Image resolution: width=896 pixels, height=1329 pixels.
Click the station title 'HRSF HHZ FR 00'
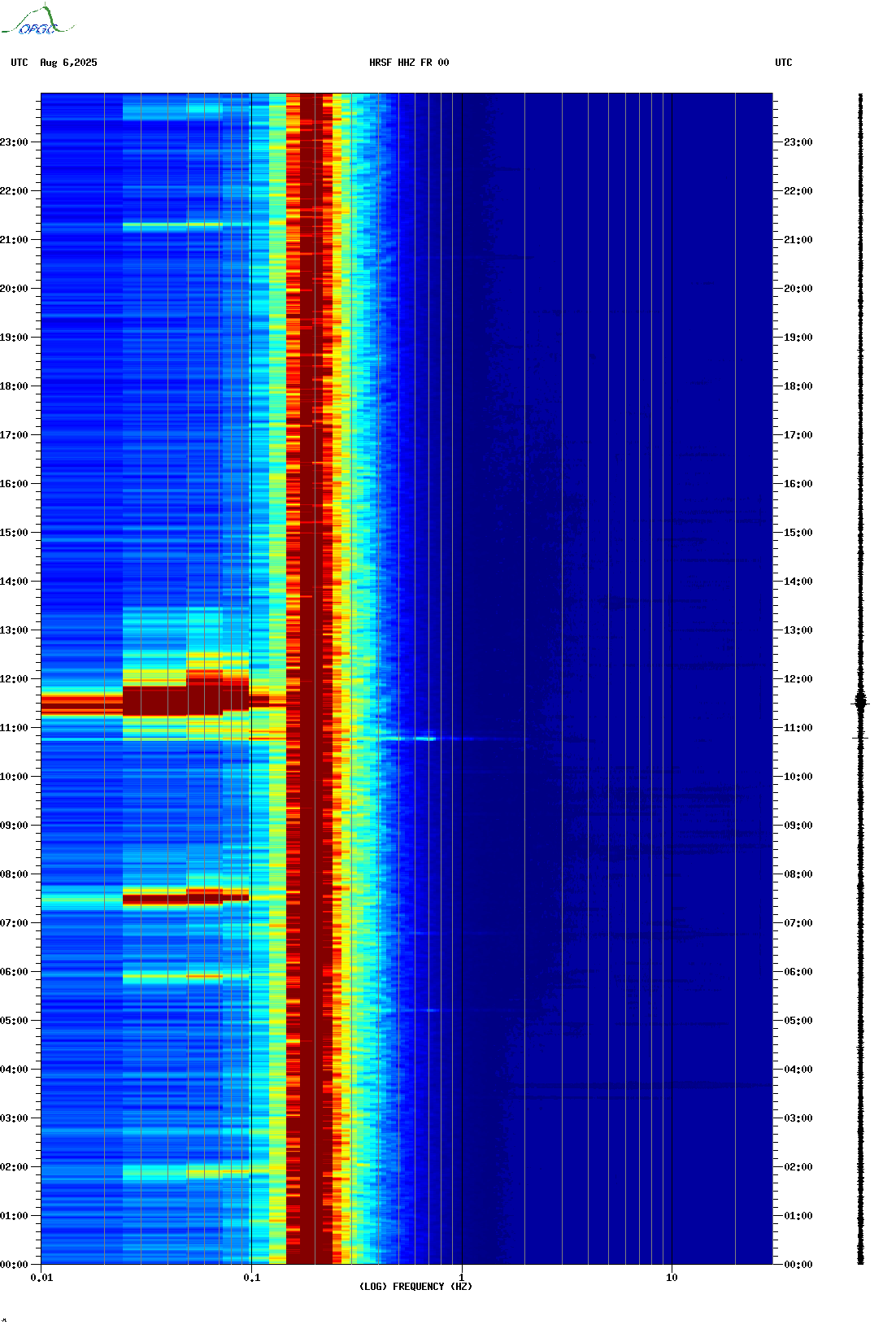(409, 63)
